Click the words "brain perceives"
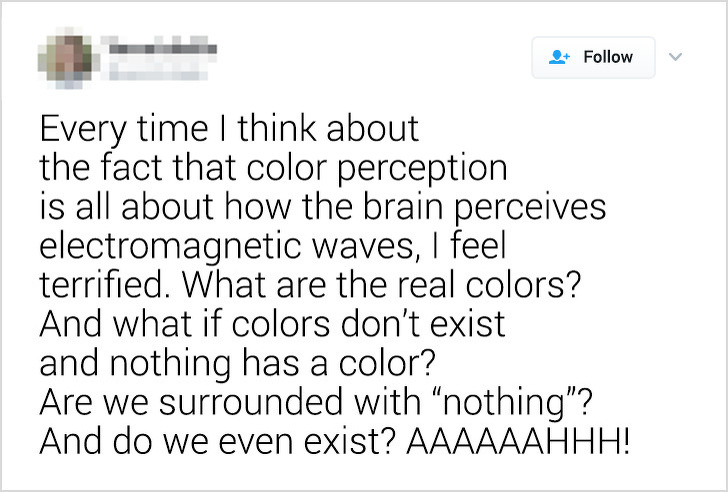This screenshot has width=728, height=492. pyautogui.click(x=484, y=208)
